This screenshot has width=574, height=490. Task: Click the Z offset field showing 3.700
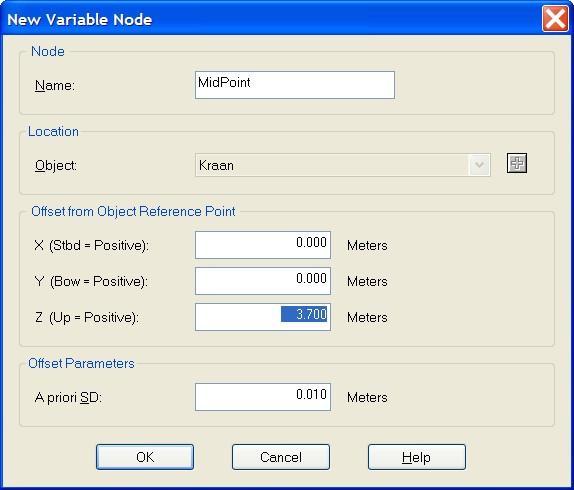tap(263, 317)
